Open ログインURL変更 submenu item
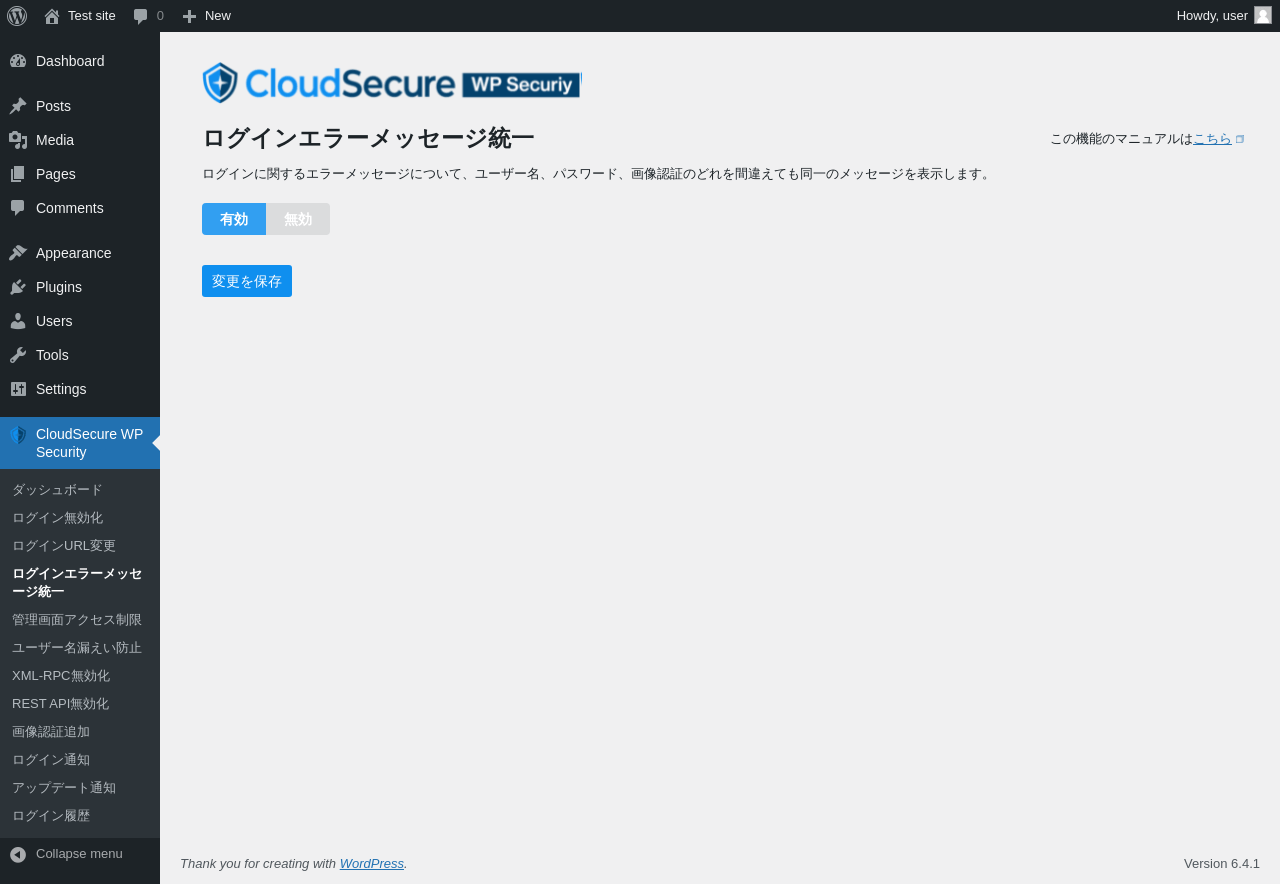The width and height of the screenshot is (1280, 884). click(64, 546)
